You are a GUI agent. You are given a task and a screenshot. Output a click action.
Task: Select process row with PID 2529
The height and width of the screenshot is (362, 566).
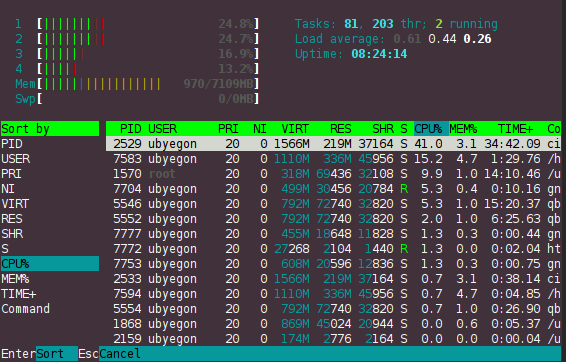[333, 144]
